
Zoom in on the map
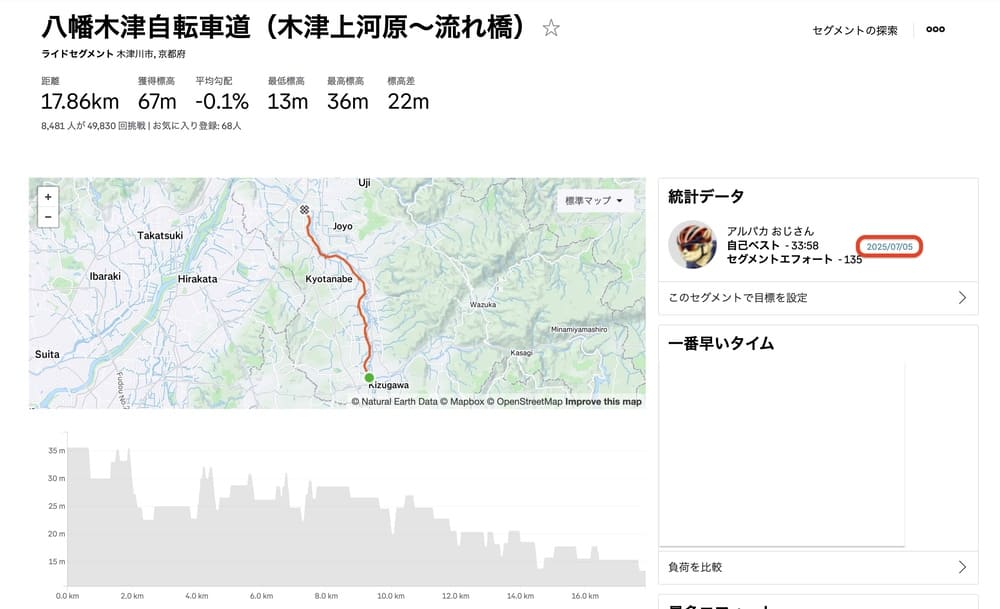point(48,197)
